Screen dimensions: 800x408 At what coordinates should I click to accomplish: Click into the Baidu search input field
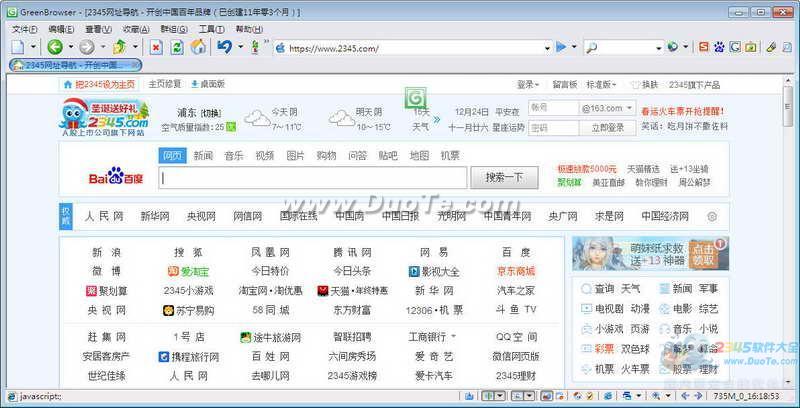pyautogui.click(x=313, y=178)
